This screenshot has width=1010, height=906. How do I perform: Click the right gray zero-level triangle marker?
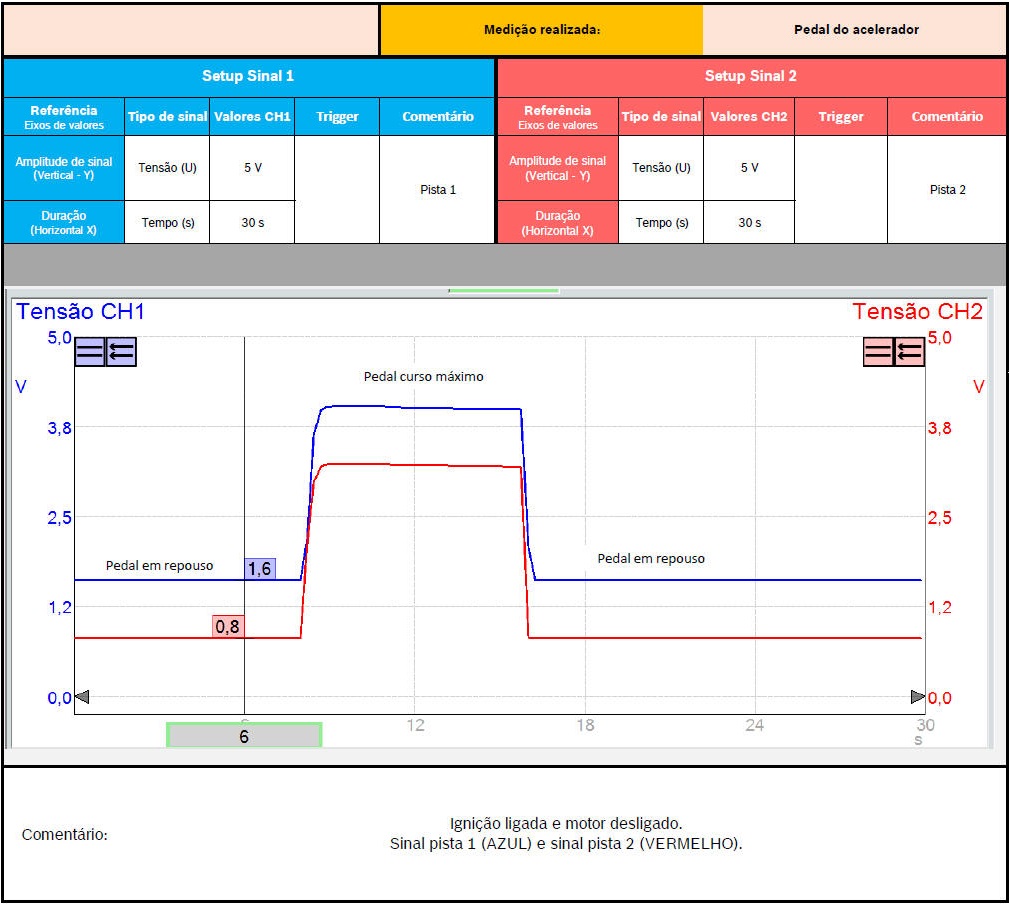(917, 696)
